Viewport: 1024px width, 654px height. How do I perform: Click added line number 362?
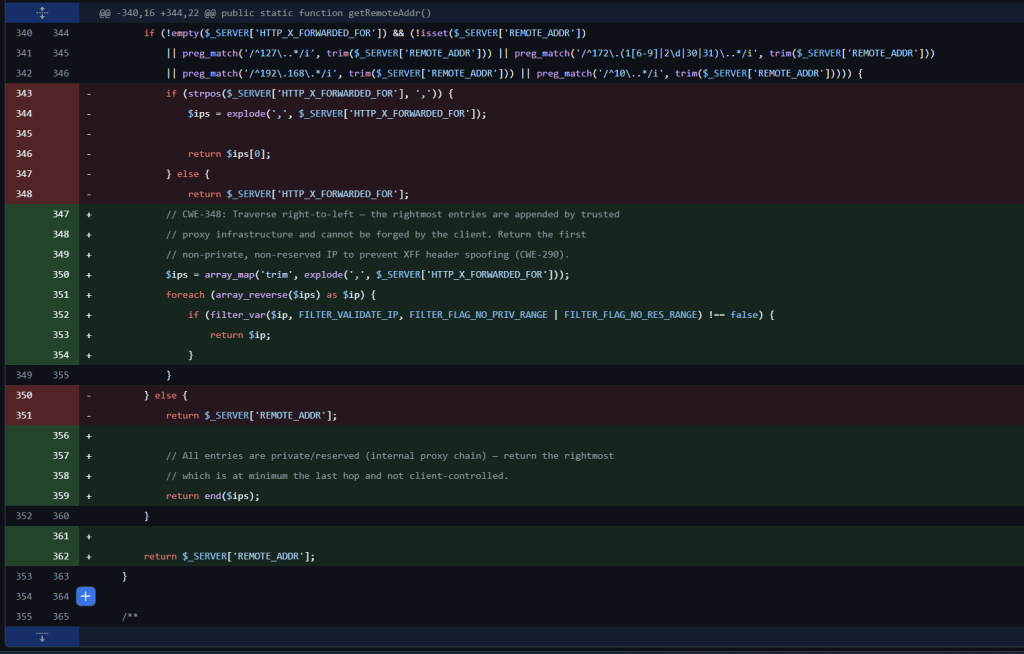(61, 556)
